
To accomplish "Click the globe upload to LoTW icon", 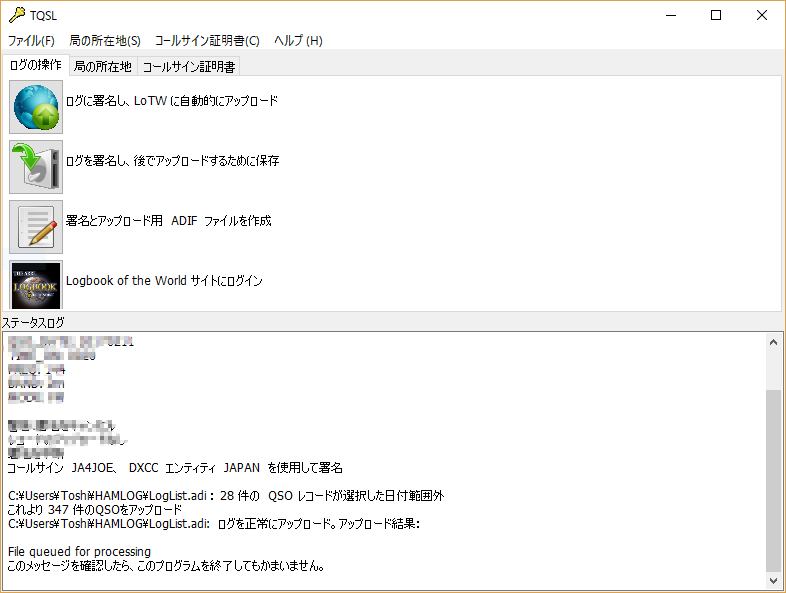I will tap(36, 107).
